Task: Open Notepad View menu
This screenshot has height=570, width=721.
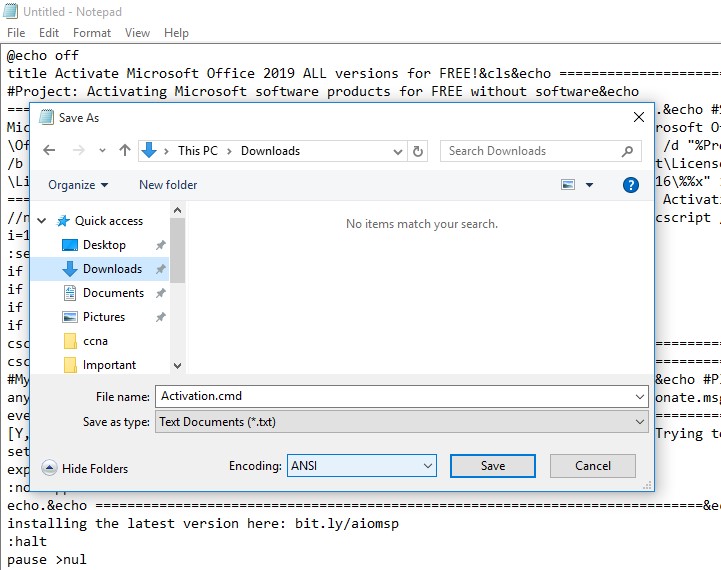Action: coord(137,33)
